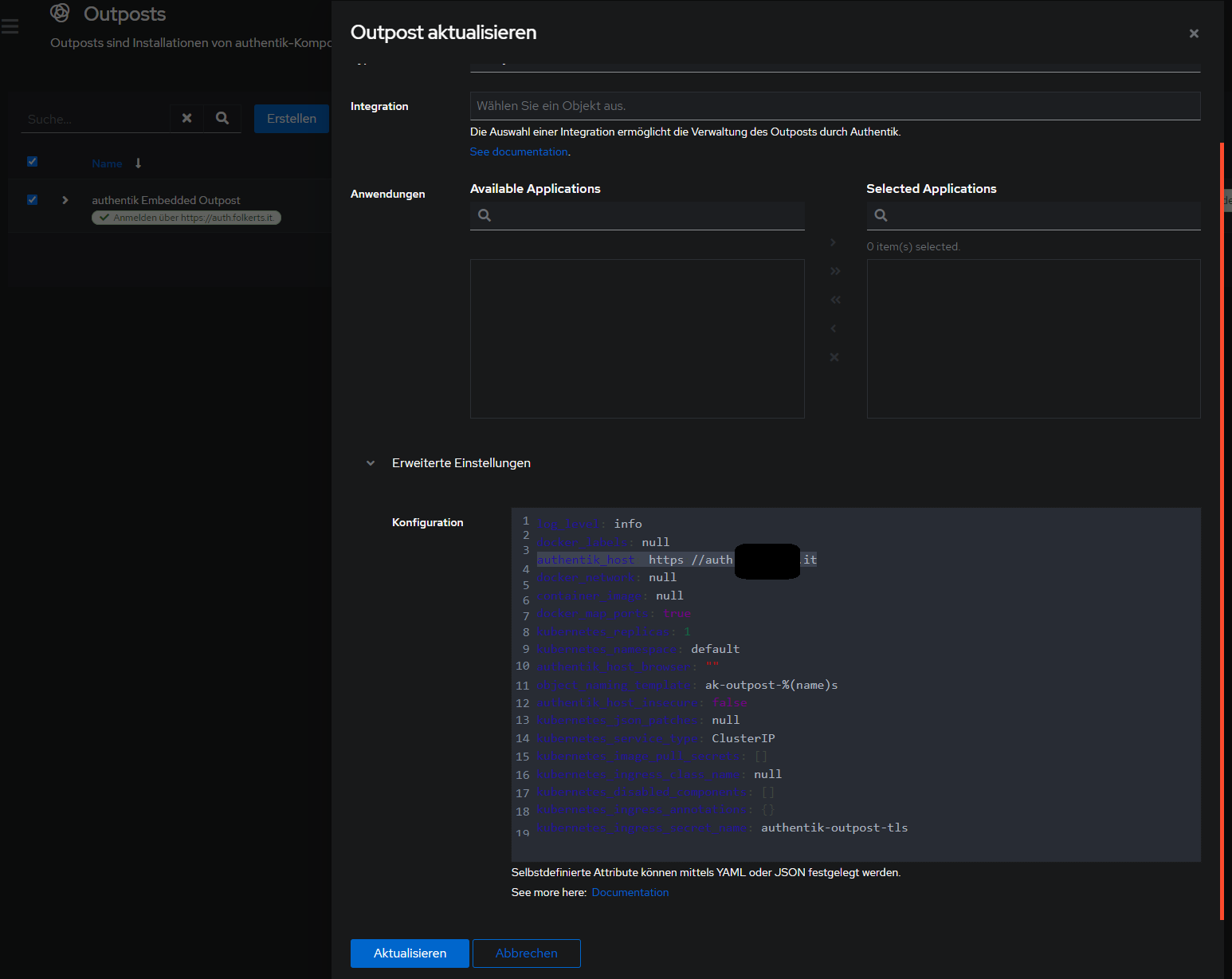
Task: Click the Abbrechen button
Action: pyautogui.click(x=526, y=953)
